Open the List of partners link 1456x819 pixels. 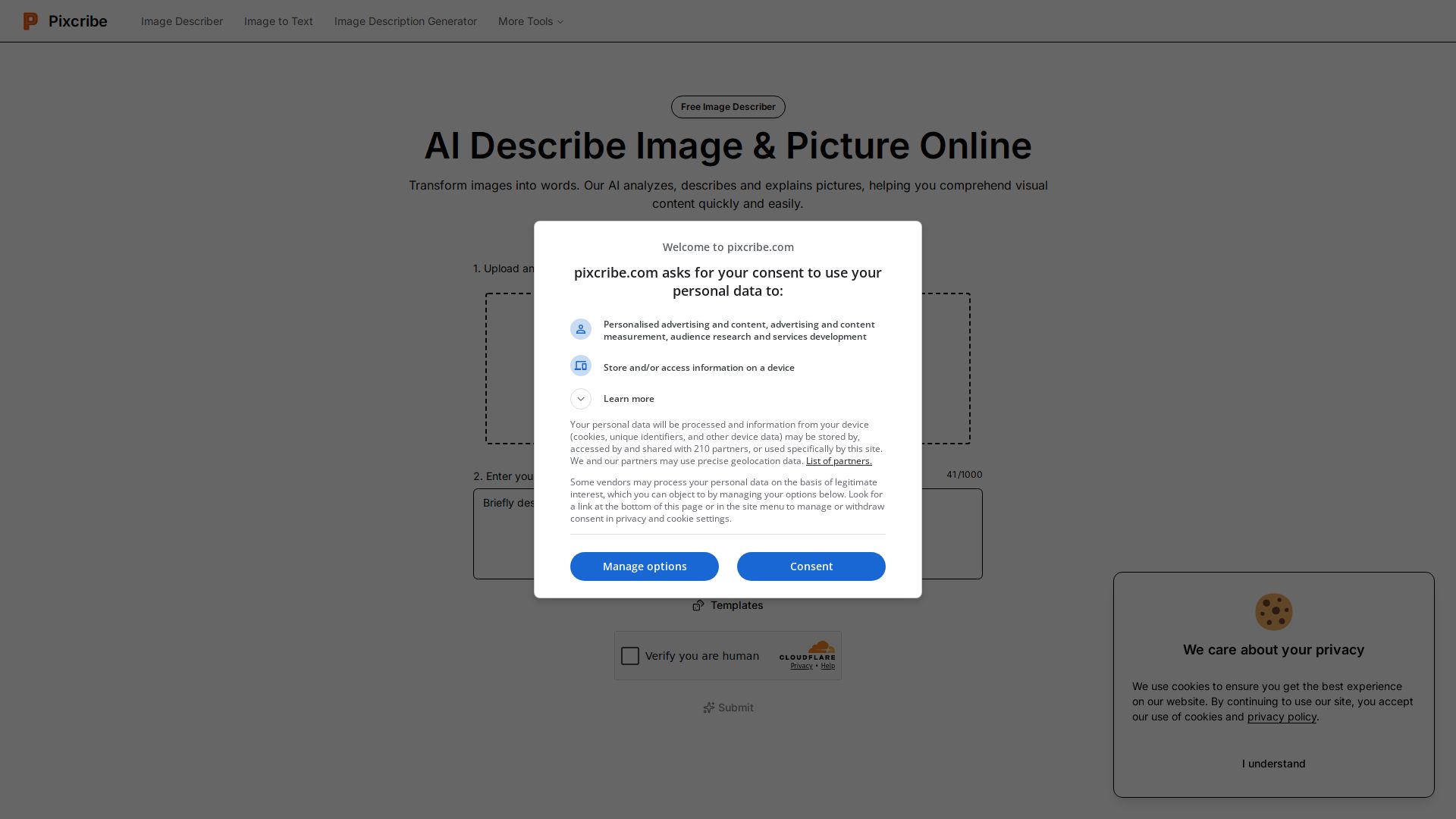pyautogui.click(x=839, y=461)
